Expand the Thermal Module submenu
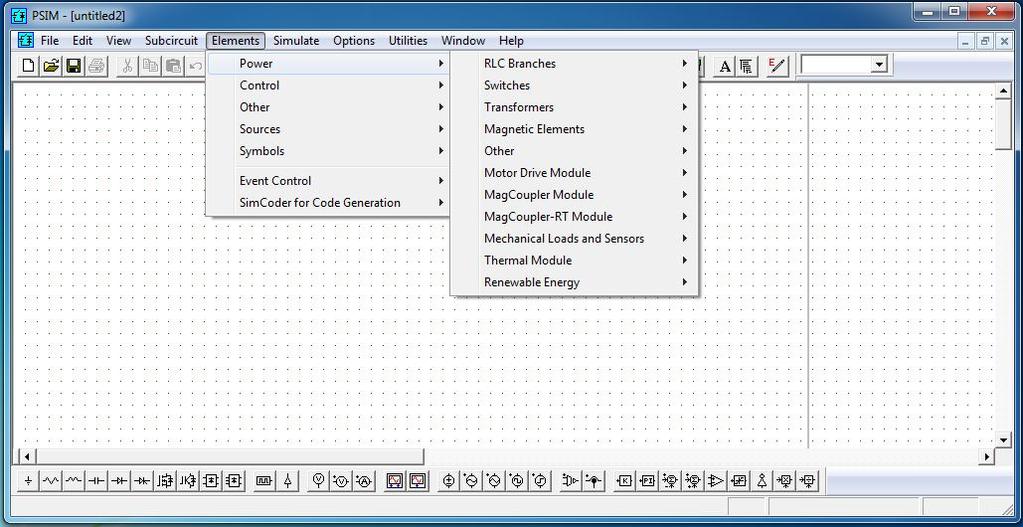1023x527 pixels. [x=575, y=260]
